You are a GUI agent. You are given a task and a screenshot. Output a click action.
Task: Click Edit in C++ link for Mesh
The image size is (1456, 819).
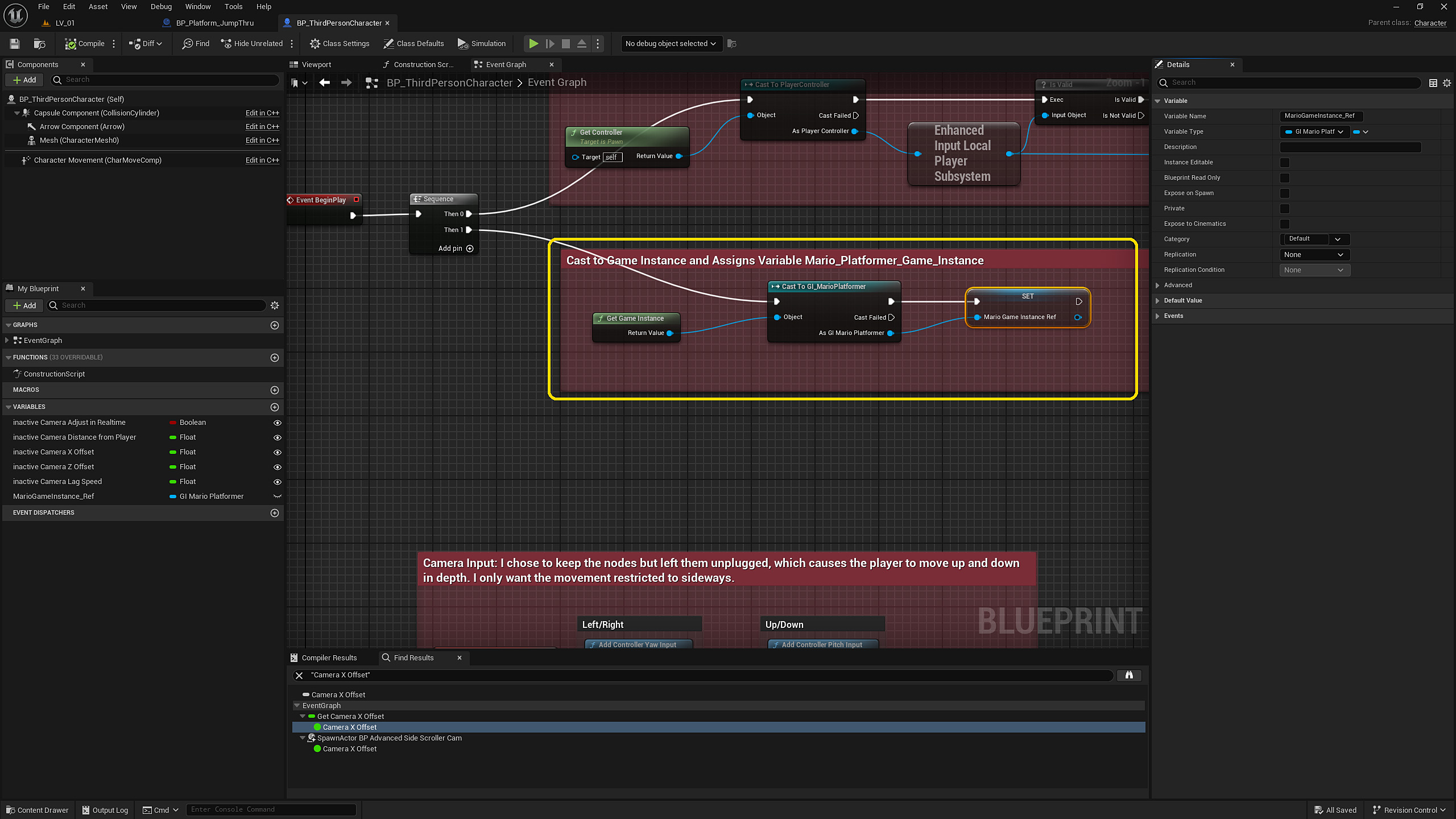pos(262,140)
